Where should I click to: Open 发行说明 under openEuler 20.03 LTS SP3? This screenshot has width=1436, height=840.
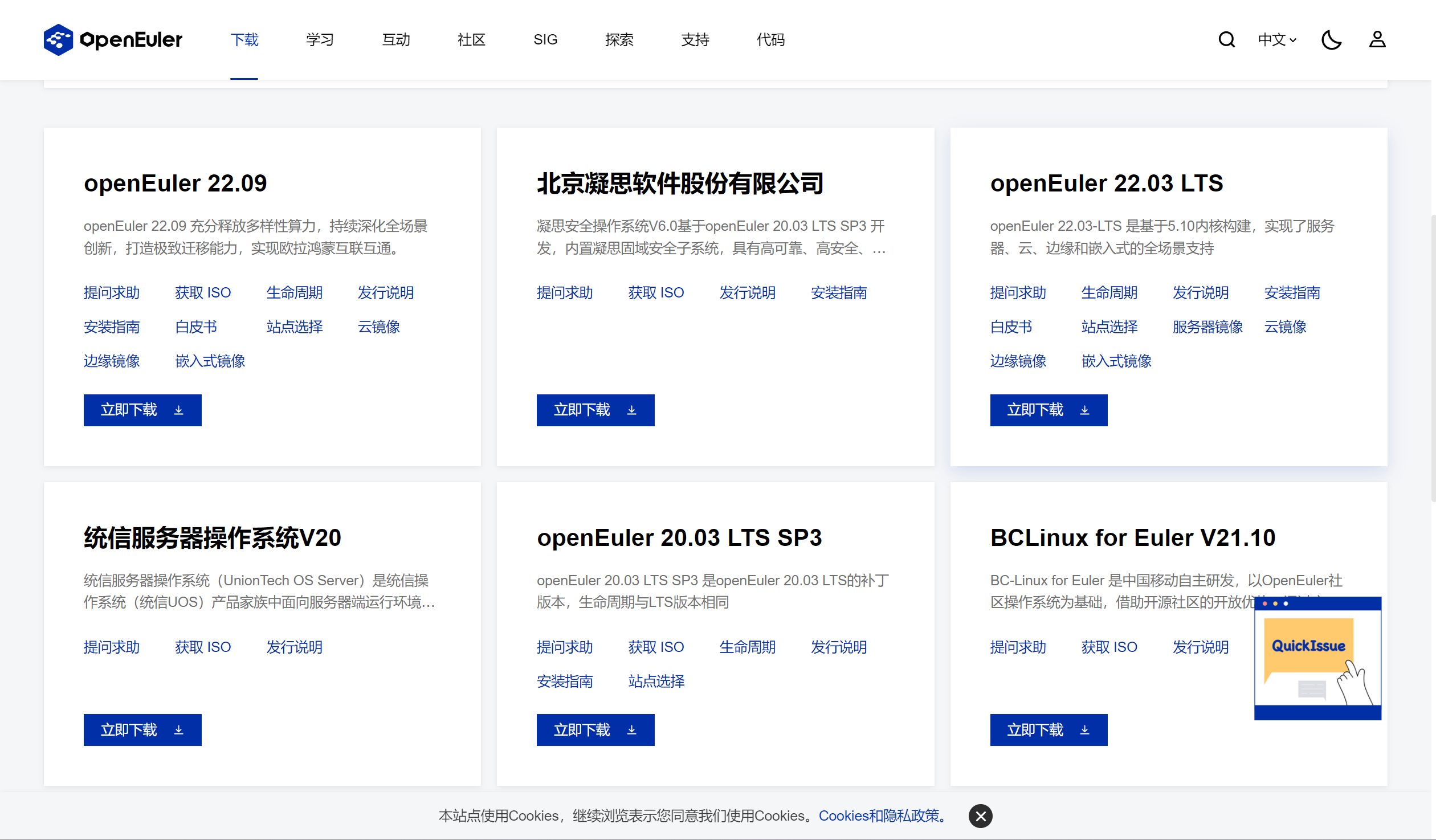click(x=839, y=647)
